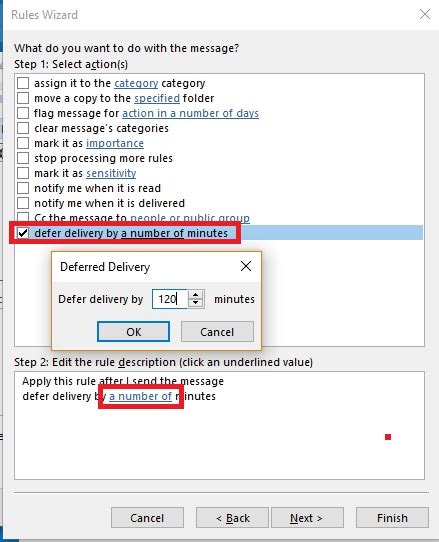This screenshot has height=542, width=439.
Task: Tick 'notify me when it is delivered'
Action: [x=23, y=203]
